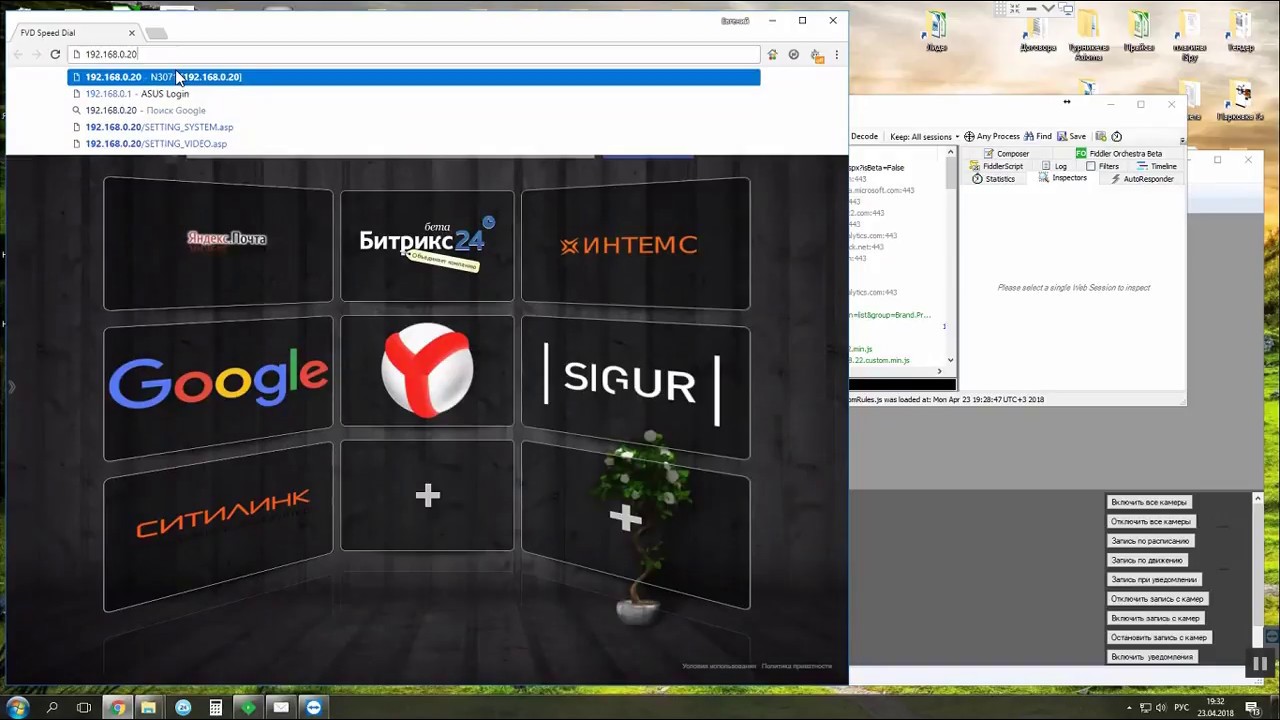The height and width of the screenshot is (720, 1280).
Task: Click Find in Fiddler toolbar
Action: [x=1037, y=137]
